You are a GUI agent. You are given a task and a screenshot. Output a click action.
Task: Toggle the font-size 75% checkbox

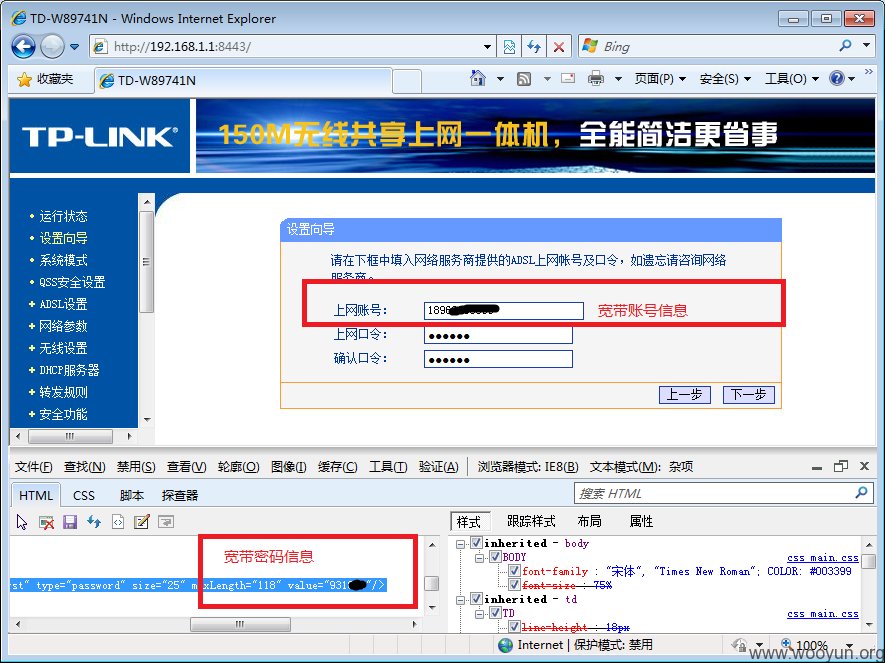pyautogui.click(x=514, y=585)
